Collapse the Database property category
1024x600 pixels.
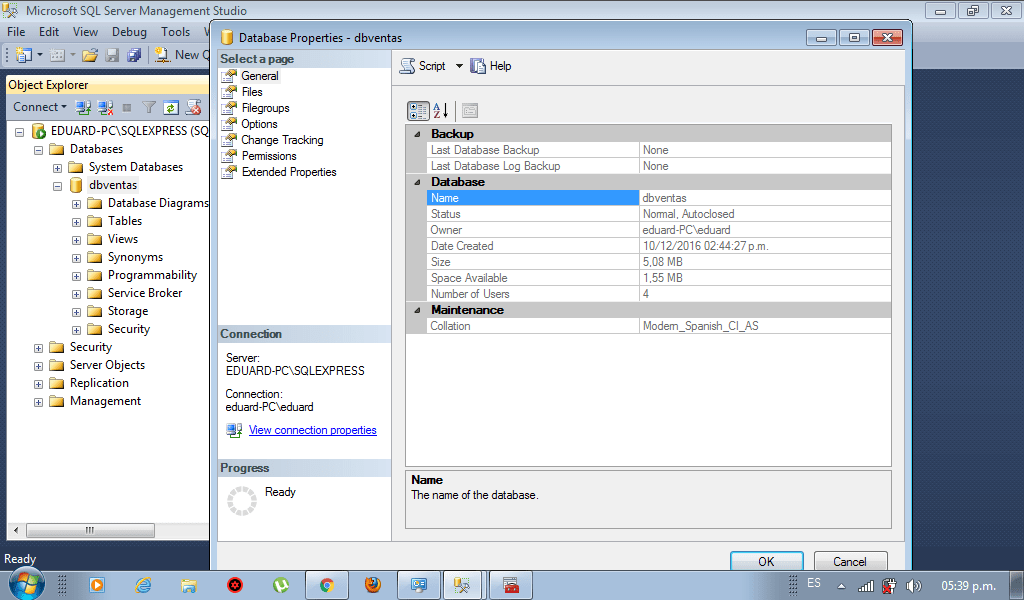click(x=417, y=182)
